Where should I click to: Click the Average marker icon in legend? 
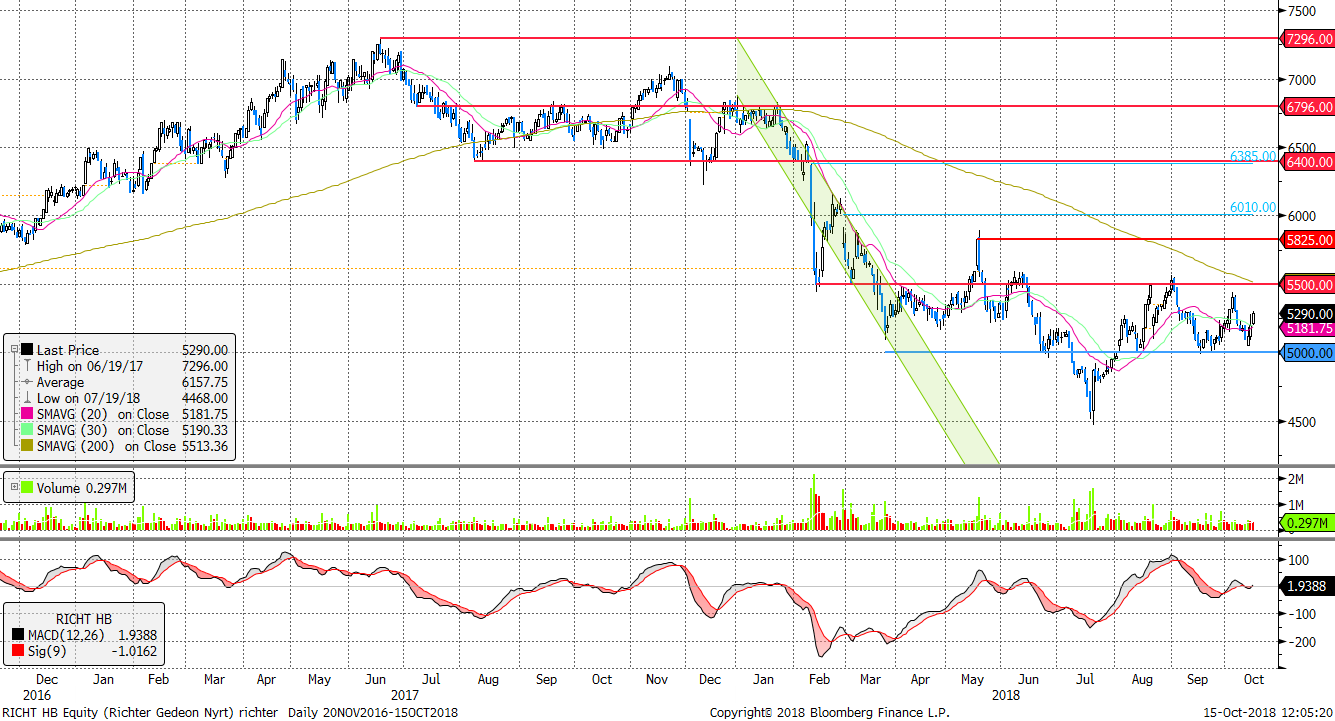click(x=26, y=382)
